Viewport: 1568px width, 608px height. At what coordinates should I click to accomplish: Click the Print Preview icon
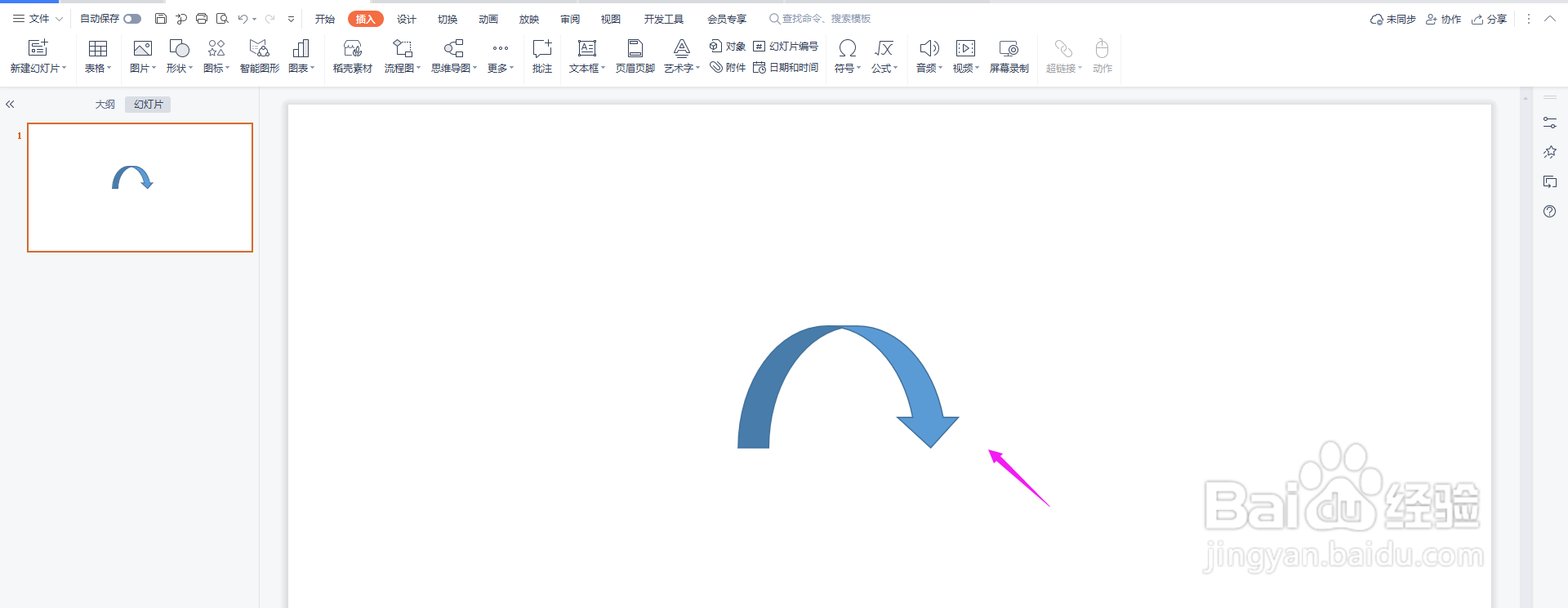tap(222, 19)
